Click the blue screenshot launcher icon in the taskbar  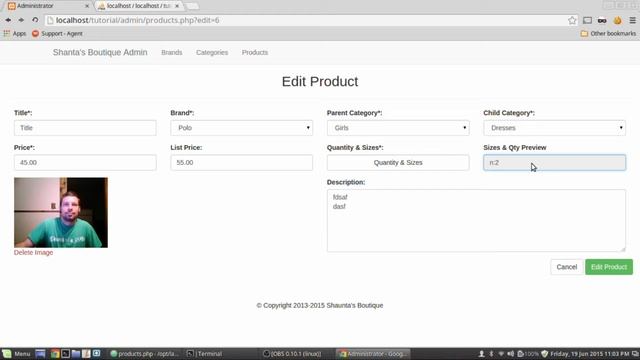point(96,353)
